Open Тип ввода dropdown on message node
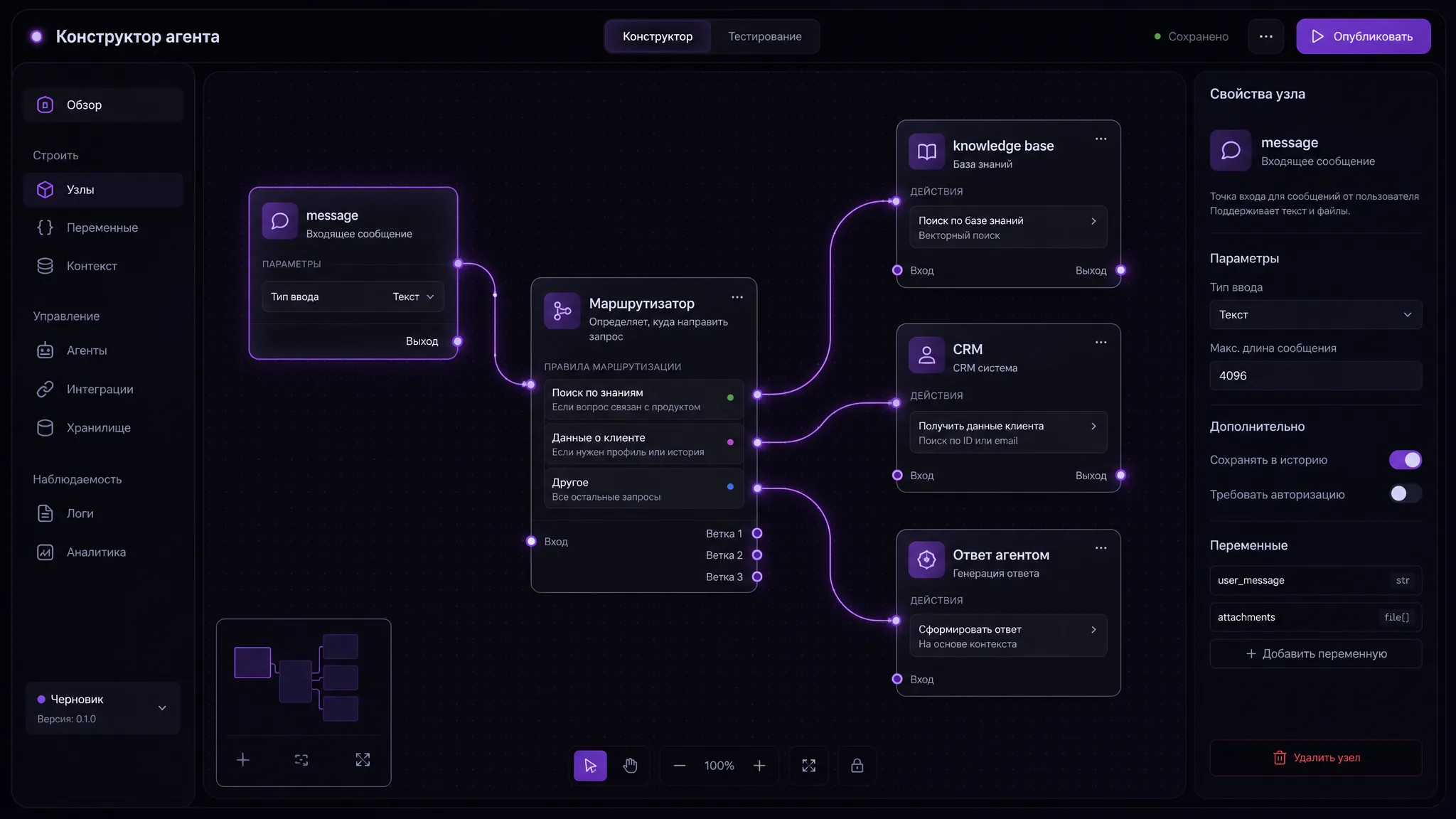This screenshot has width=1456, height=819. coord(353,296)
